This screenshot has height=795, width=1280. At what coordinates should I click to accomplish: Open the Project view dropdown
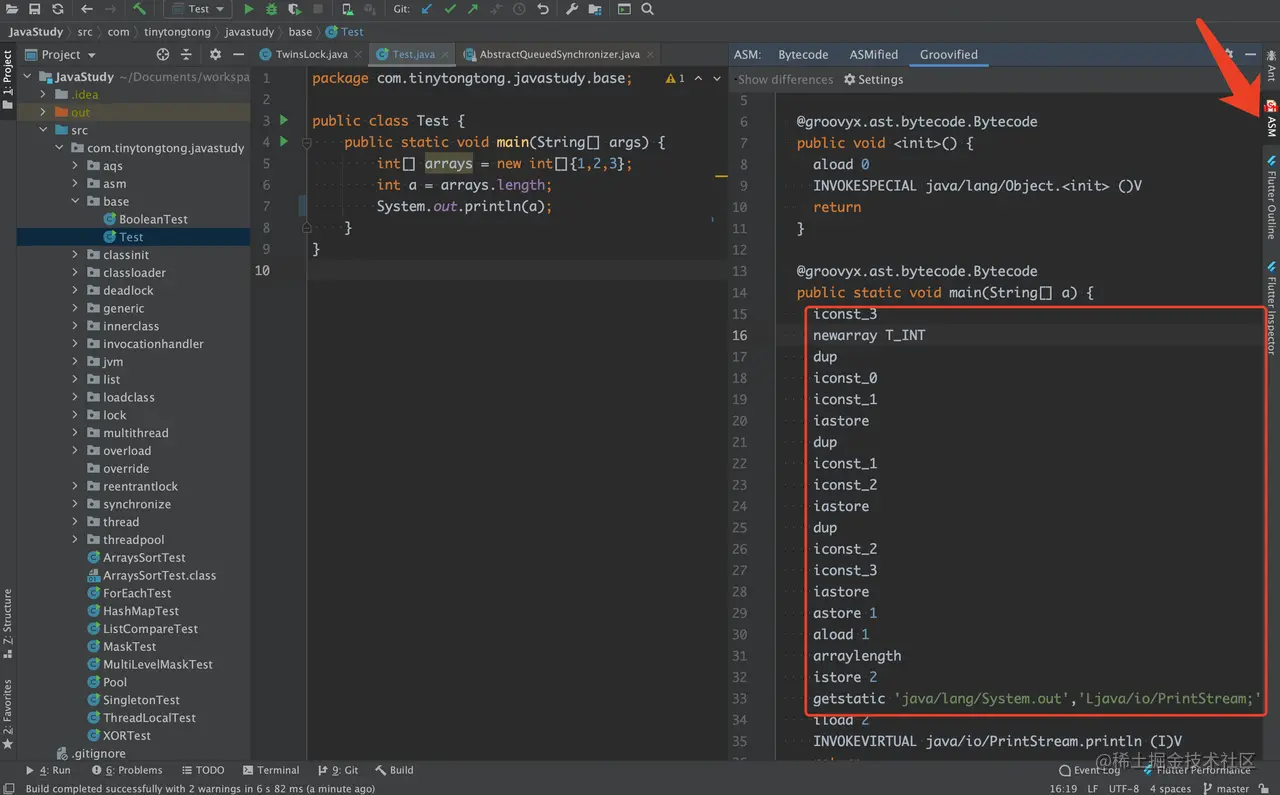pos(62,55)
